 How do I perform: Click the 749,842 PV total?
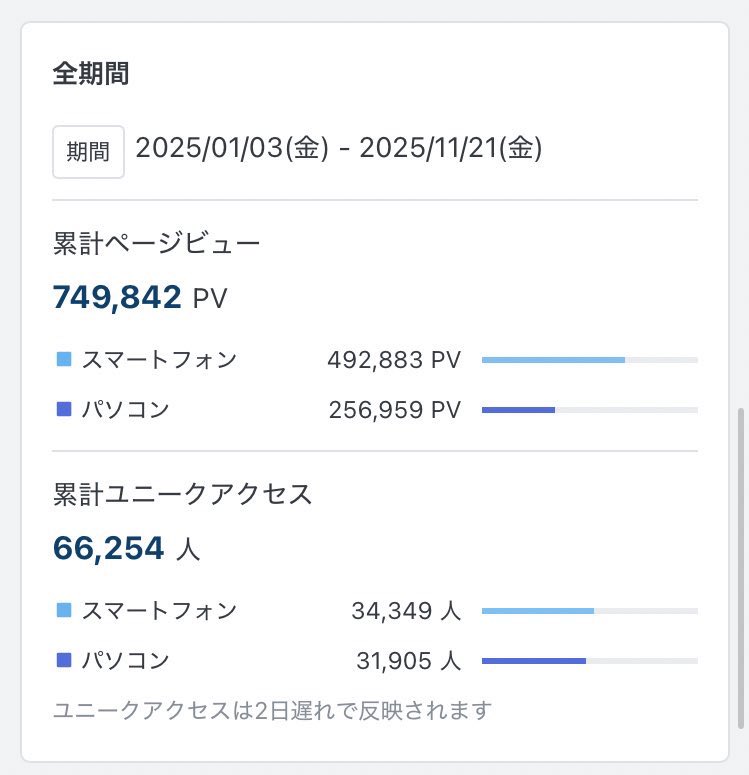(140, 297)
